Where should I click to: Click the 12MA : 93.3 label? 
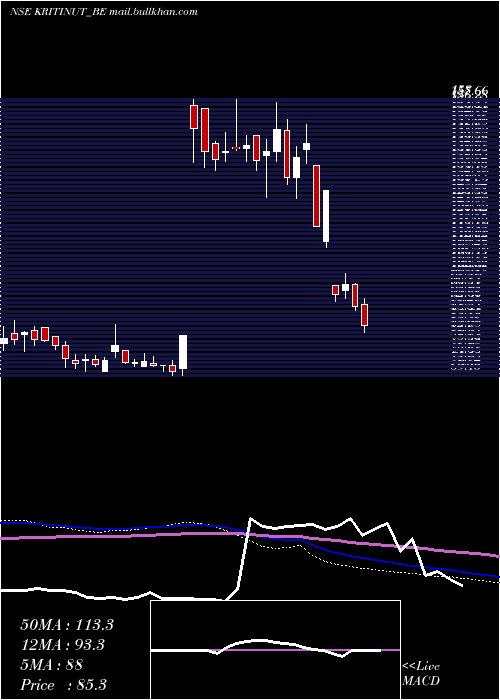click(x=62, y=645)
